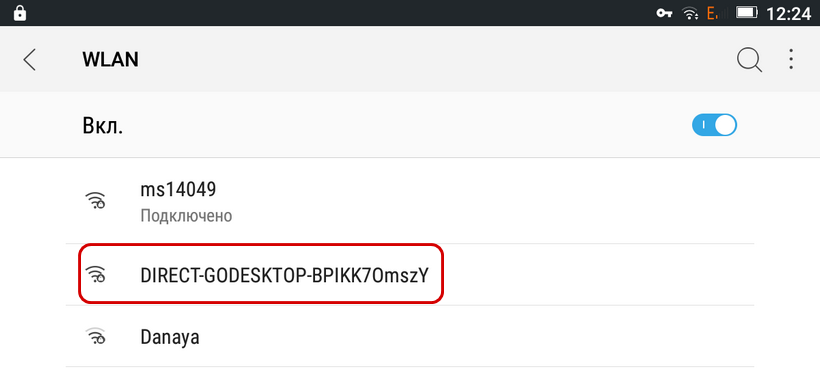Image resolution: width=820 pixels, height=369 pixels.
Task: Tap the battery icon in the status bar
Action: tap(747, 13)
